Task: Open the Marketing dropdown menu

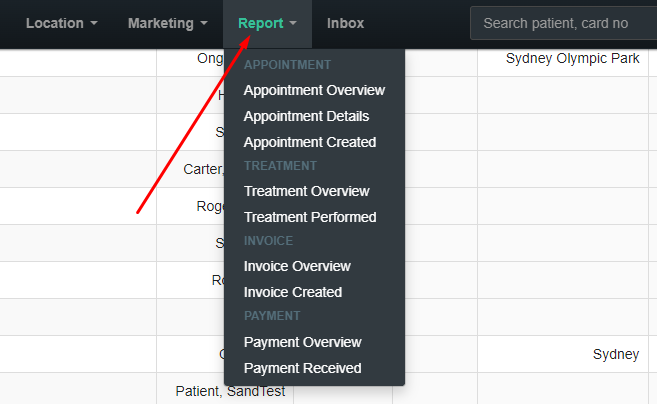Action: [x=168, y=23]
